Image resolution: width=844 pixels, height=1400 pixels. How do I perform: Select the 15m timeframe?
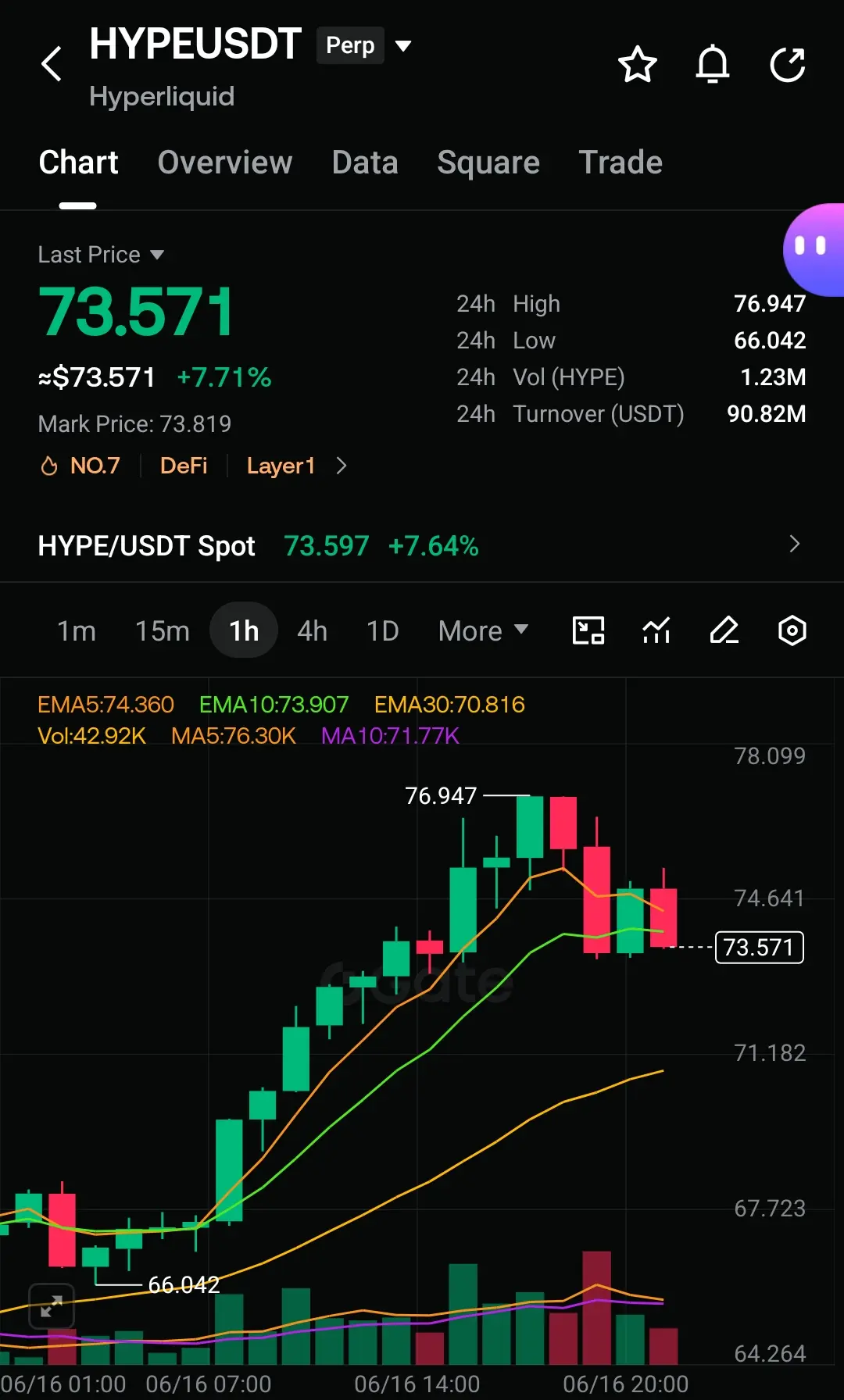(x=163, y=630)
